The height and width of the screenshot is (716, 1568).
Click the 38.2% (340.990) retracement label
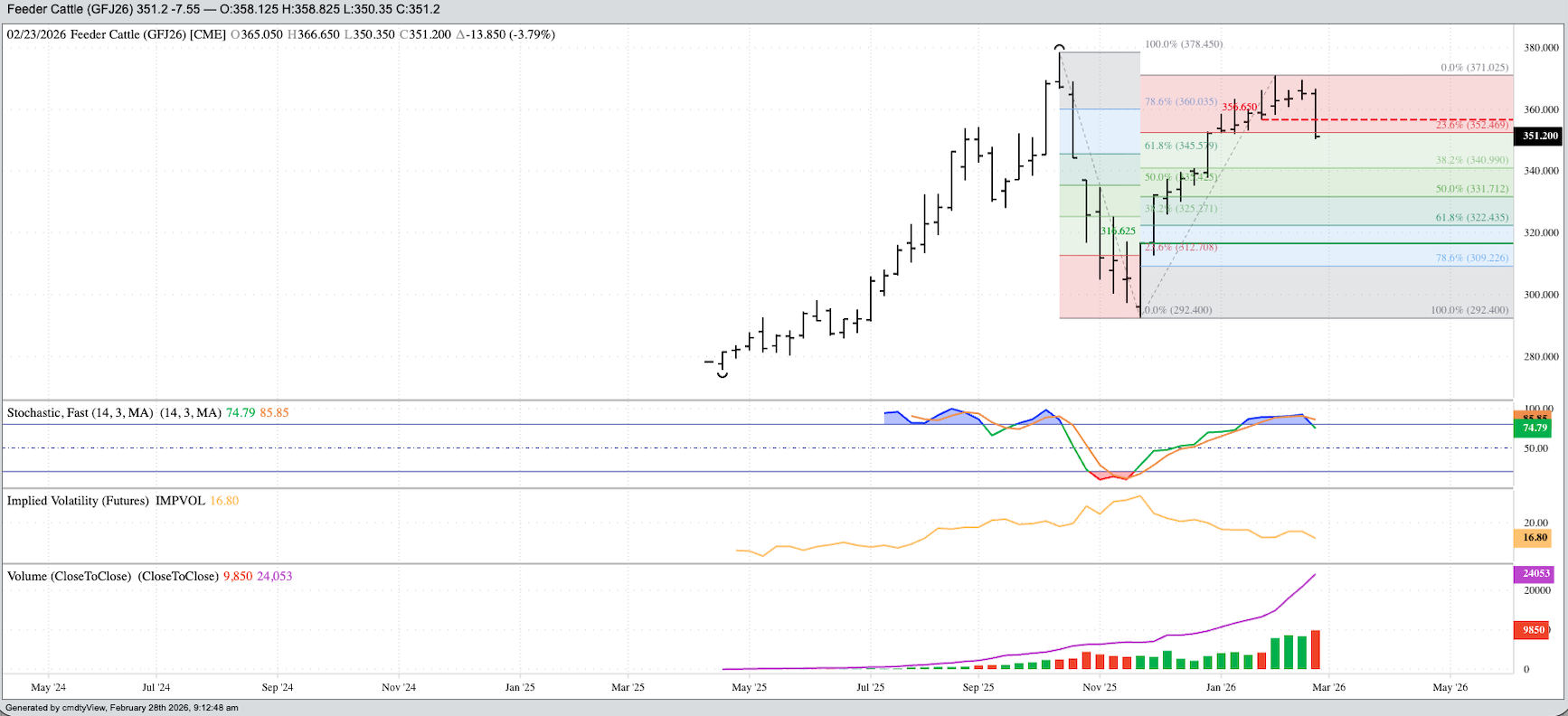(x=1471, y=160)
